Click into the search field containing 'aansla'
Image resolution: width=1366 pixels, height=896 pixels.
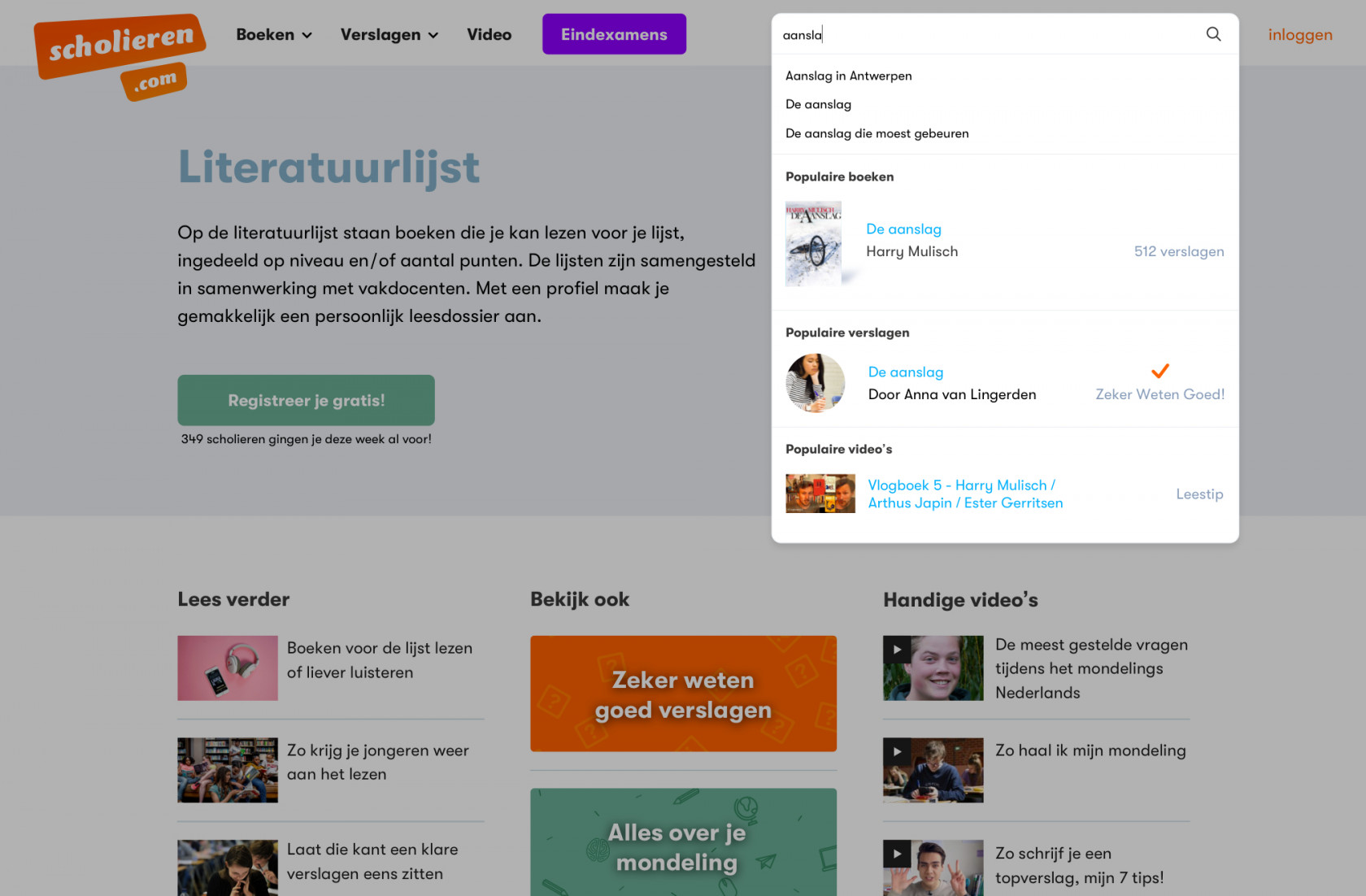[x=988, y=34]
